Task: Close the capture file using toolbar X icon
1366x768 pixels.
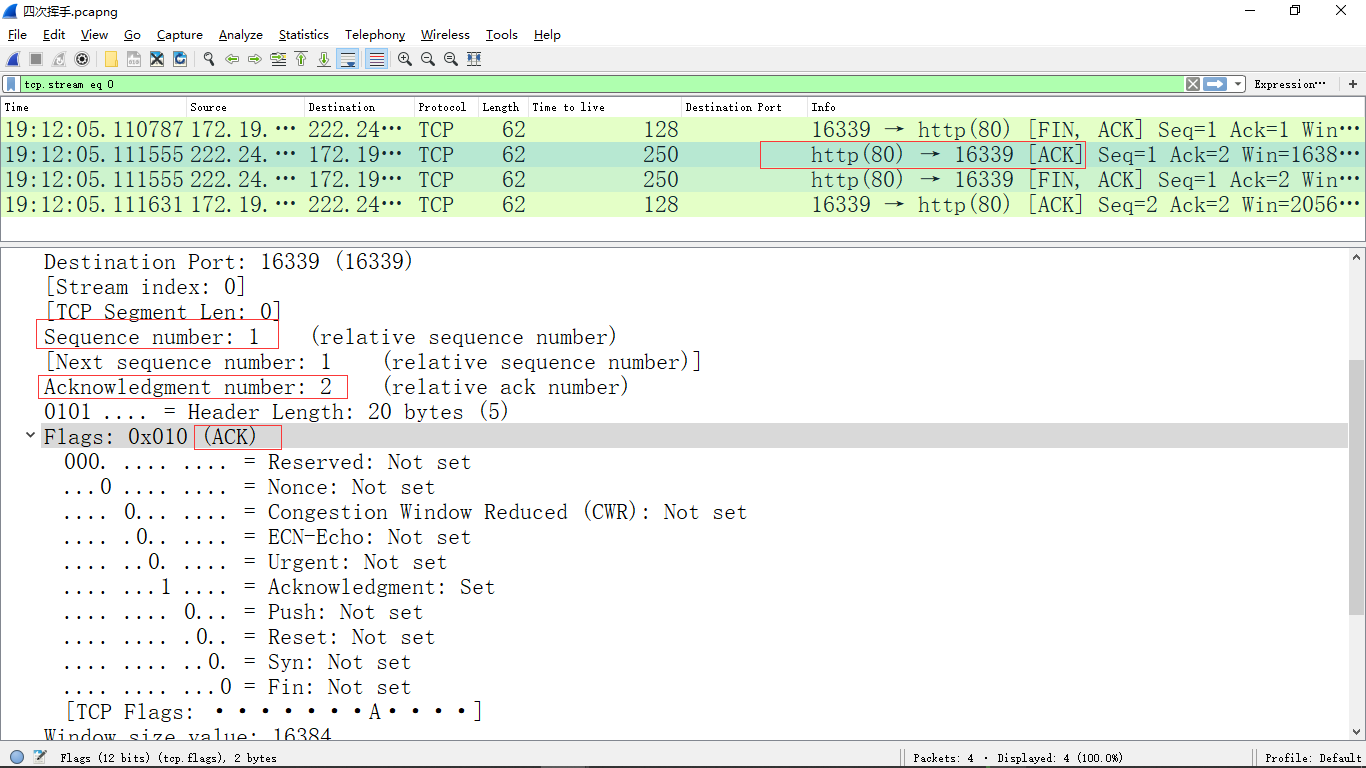Action: point(157,59)
